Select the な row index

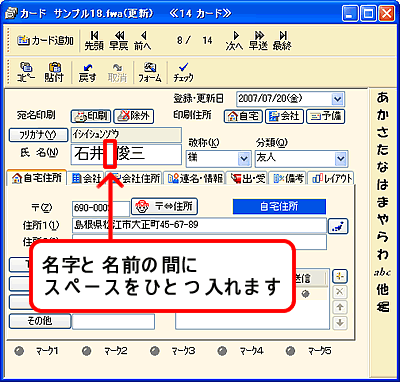point(383,167)
